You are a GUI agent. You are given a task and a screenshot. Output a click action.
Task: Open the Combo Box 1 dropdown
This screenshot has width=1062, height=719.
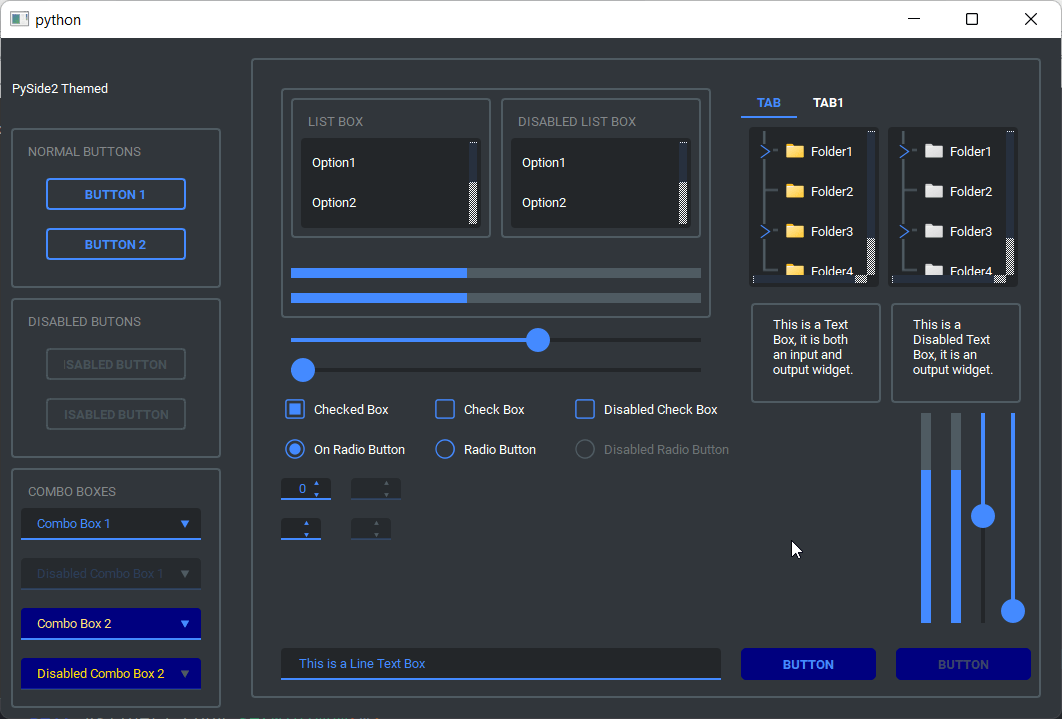[x=110, y=523]
